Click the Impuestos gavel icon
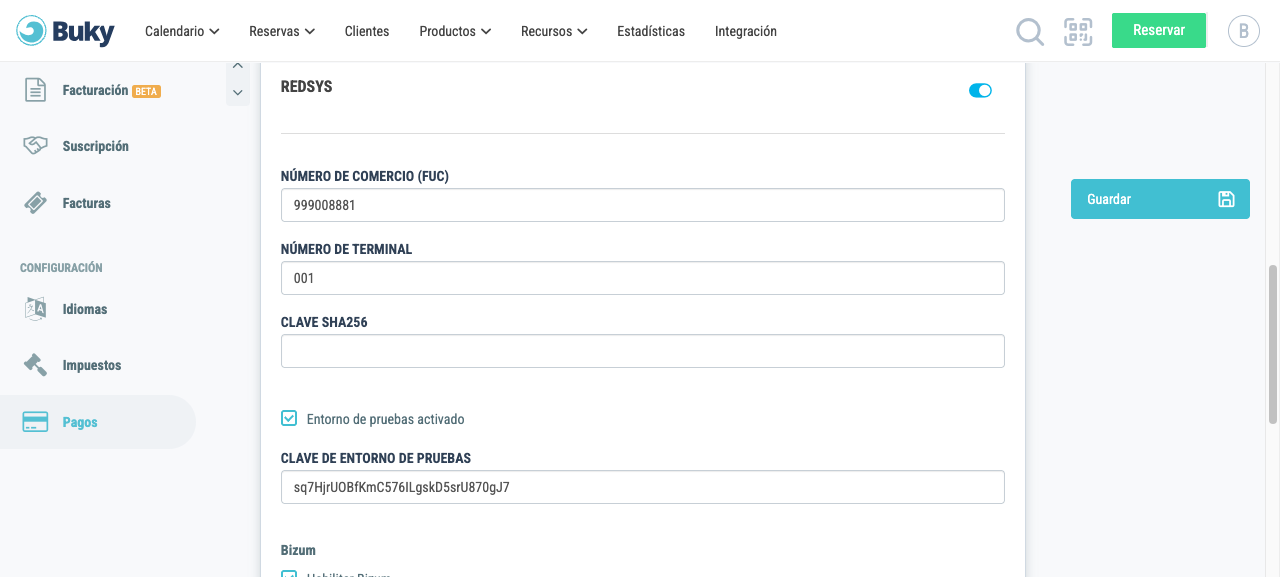 click(35, 365)
